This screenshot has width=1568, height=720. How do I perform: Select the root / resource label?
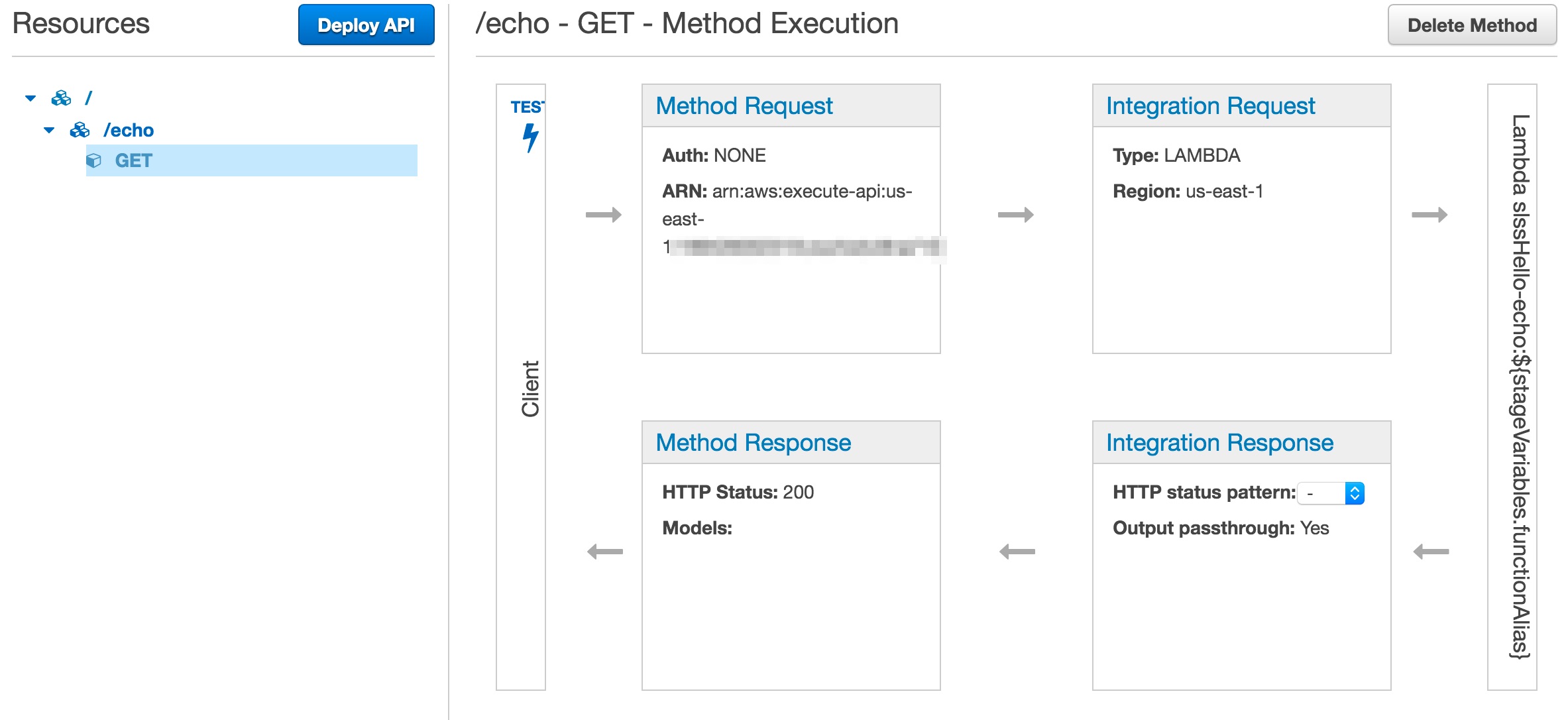point(89,98)
